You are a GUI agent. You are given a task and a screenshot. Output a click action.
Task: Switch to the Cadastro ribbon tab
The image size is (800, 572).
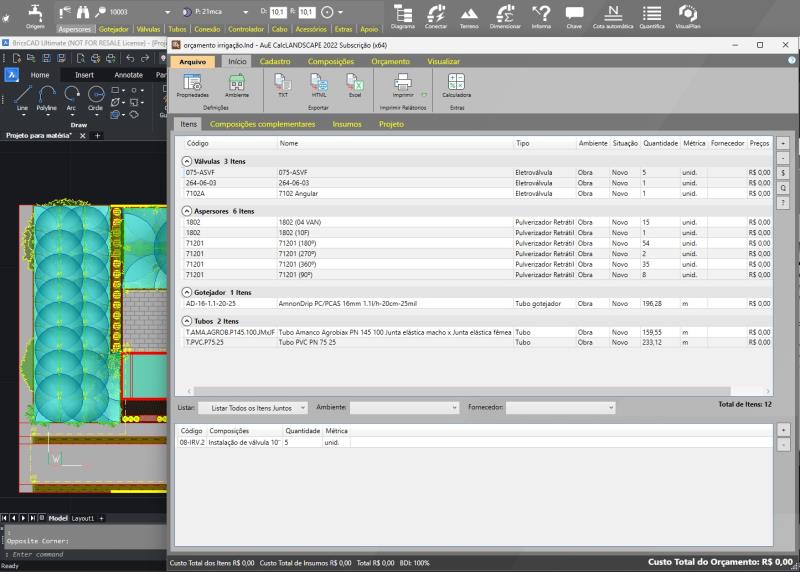(275, 61)
